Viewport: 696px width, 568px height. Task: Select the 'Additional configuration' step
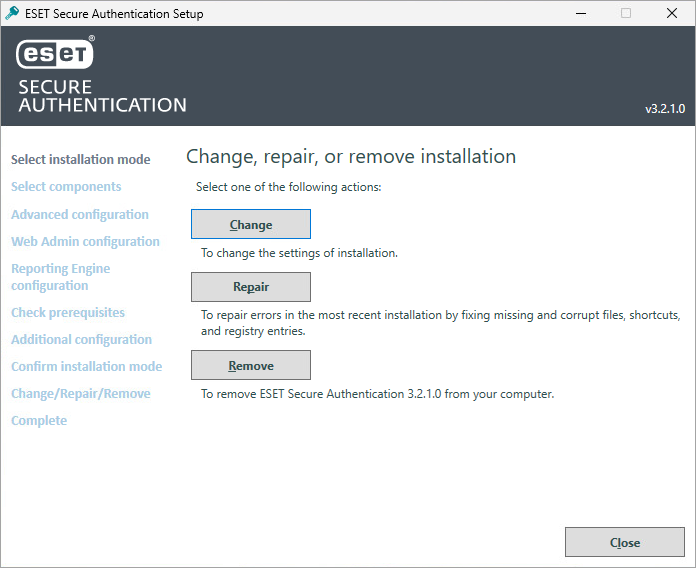[x=82, y=339]
